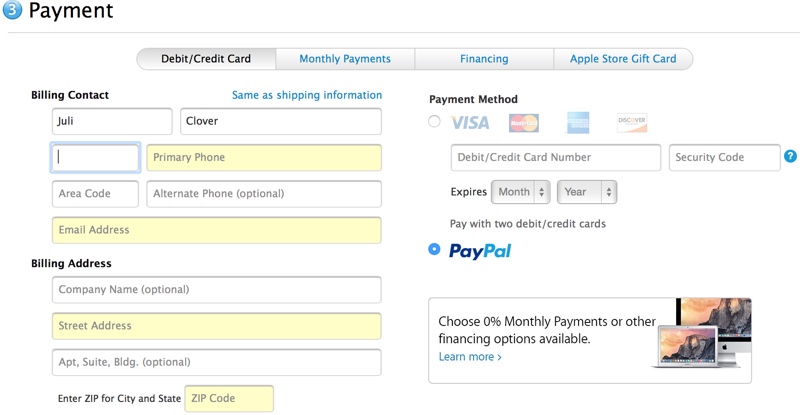Image resolution: width=800 pixels, height=415 pixels.
Task: Click the Learn more link
Action: tap(470, 357)
